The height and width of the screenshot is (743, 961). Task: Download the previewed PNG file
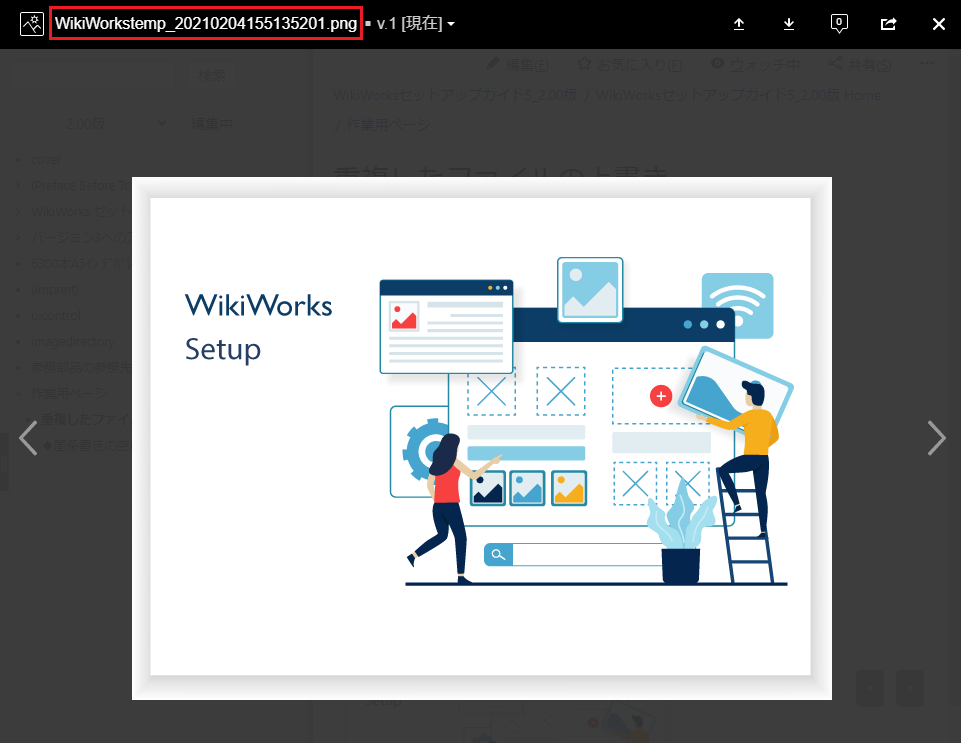[x=789, y=24]
